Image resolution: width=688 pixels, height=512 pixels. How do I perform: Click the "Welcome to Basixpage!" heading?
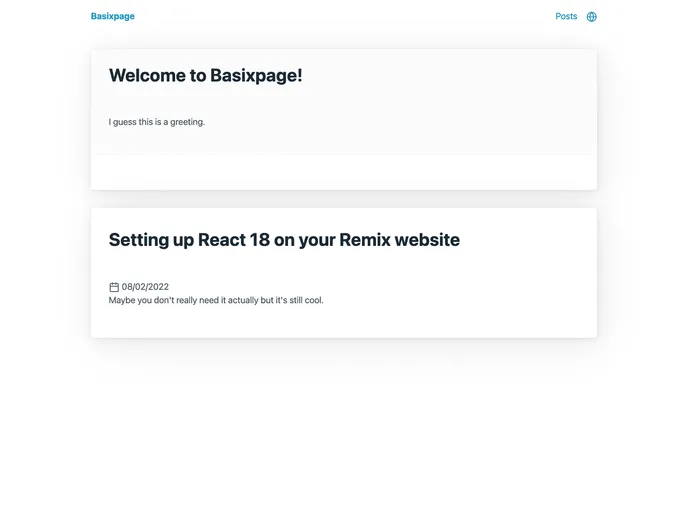[205, 76]
